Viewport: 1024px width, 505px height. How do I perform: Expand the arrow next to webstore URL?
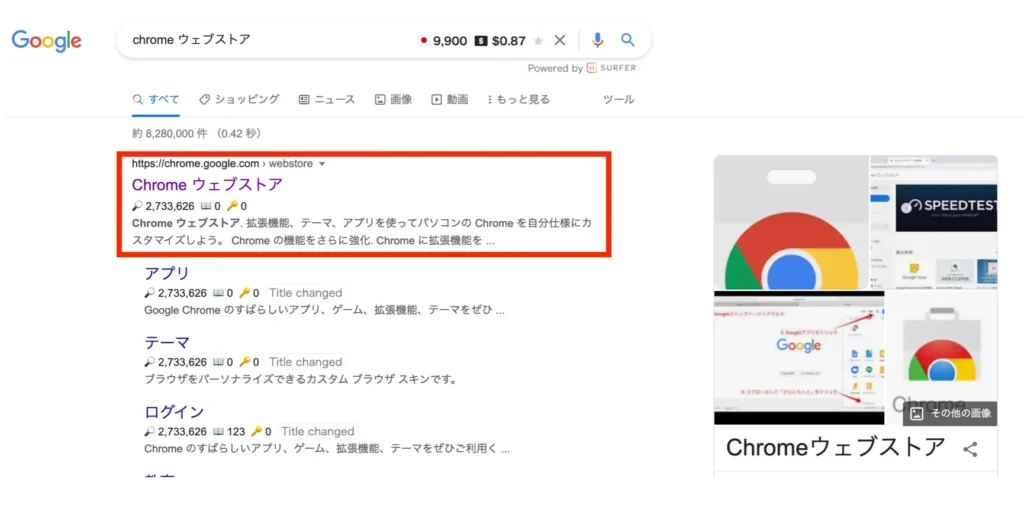[321, 164]
